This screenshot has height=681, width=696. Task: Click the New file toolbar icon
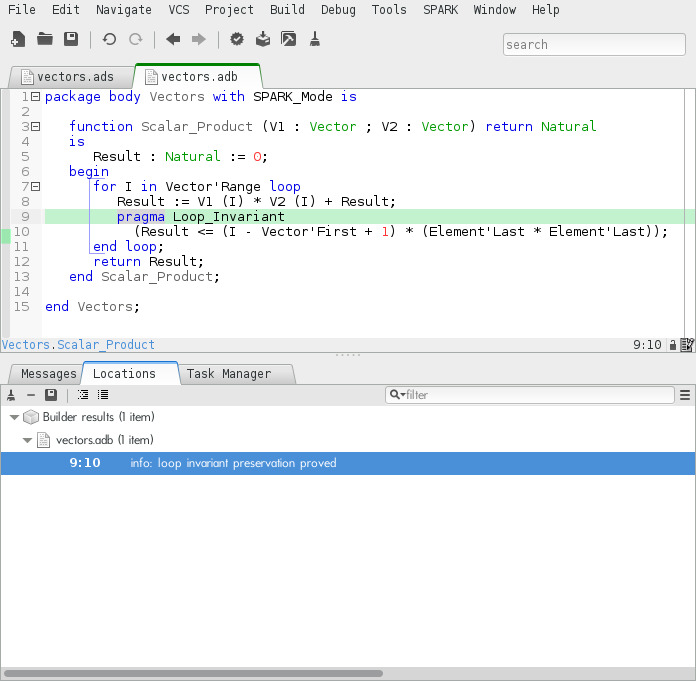18,40
